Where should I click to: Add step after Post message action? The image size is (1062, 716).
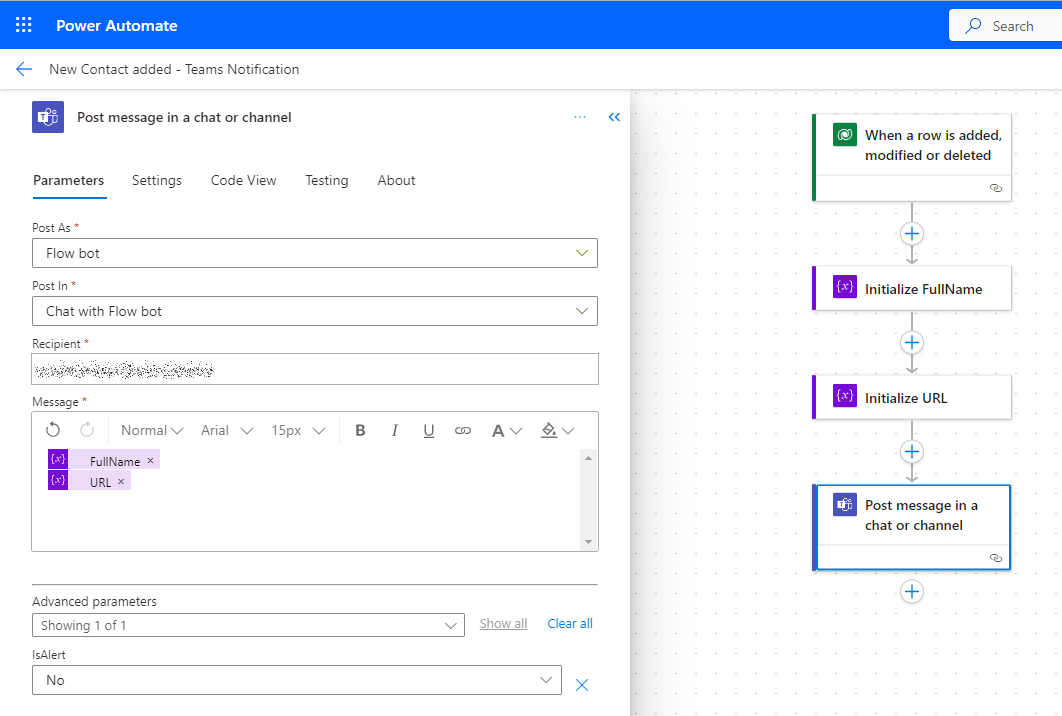tap(912, 592)
